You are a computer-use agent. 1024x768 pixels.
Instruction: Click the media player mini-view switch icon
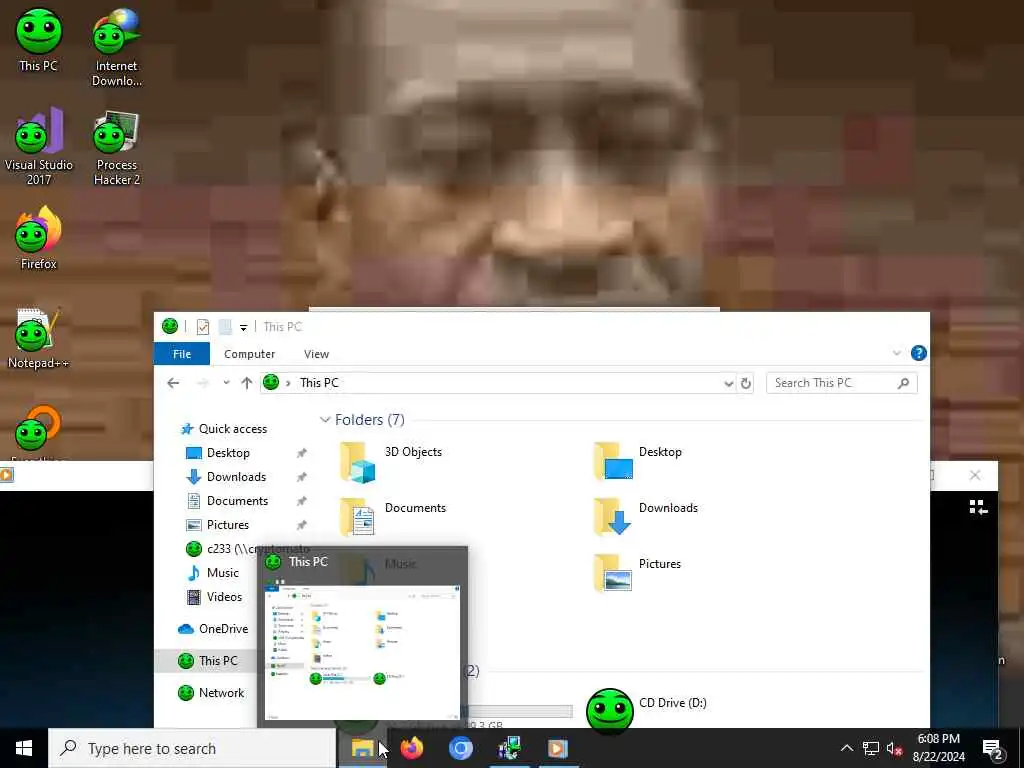978,507
